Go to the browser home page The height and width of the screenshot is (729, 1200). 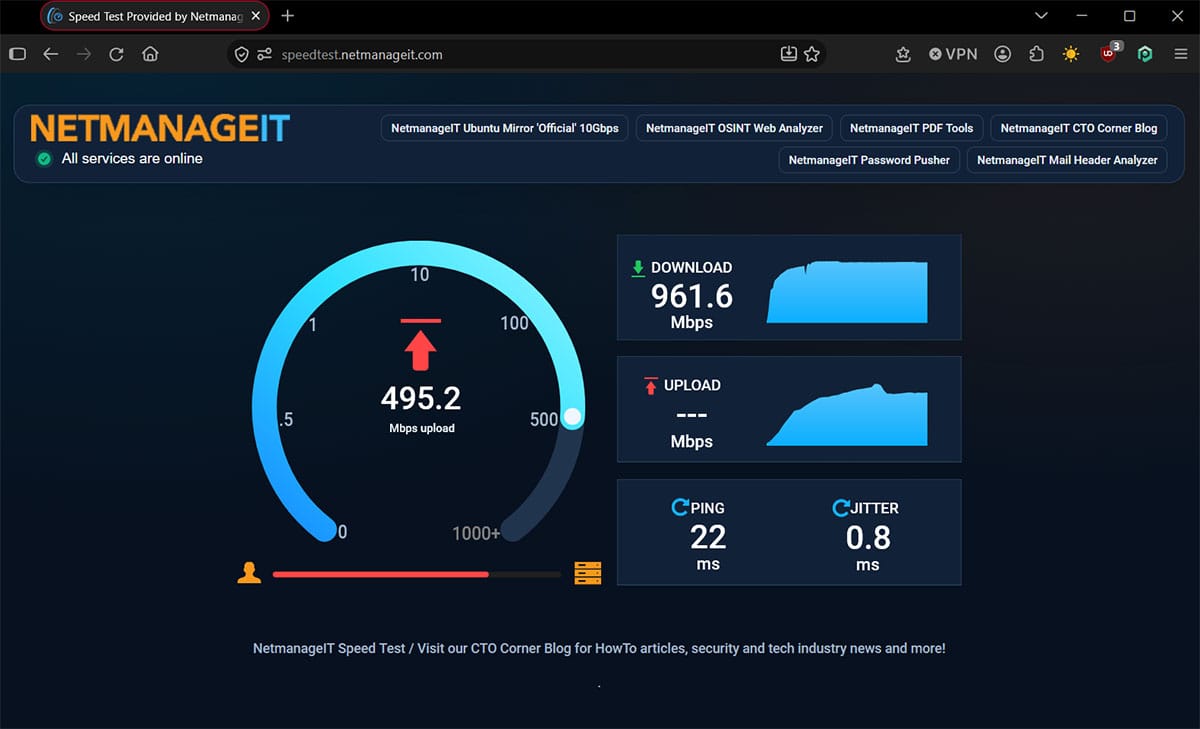pos(150,54)
